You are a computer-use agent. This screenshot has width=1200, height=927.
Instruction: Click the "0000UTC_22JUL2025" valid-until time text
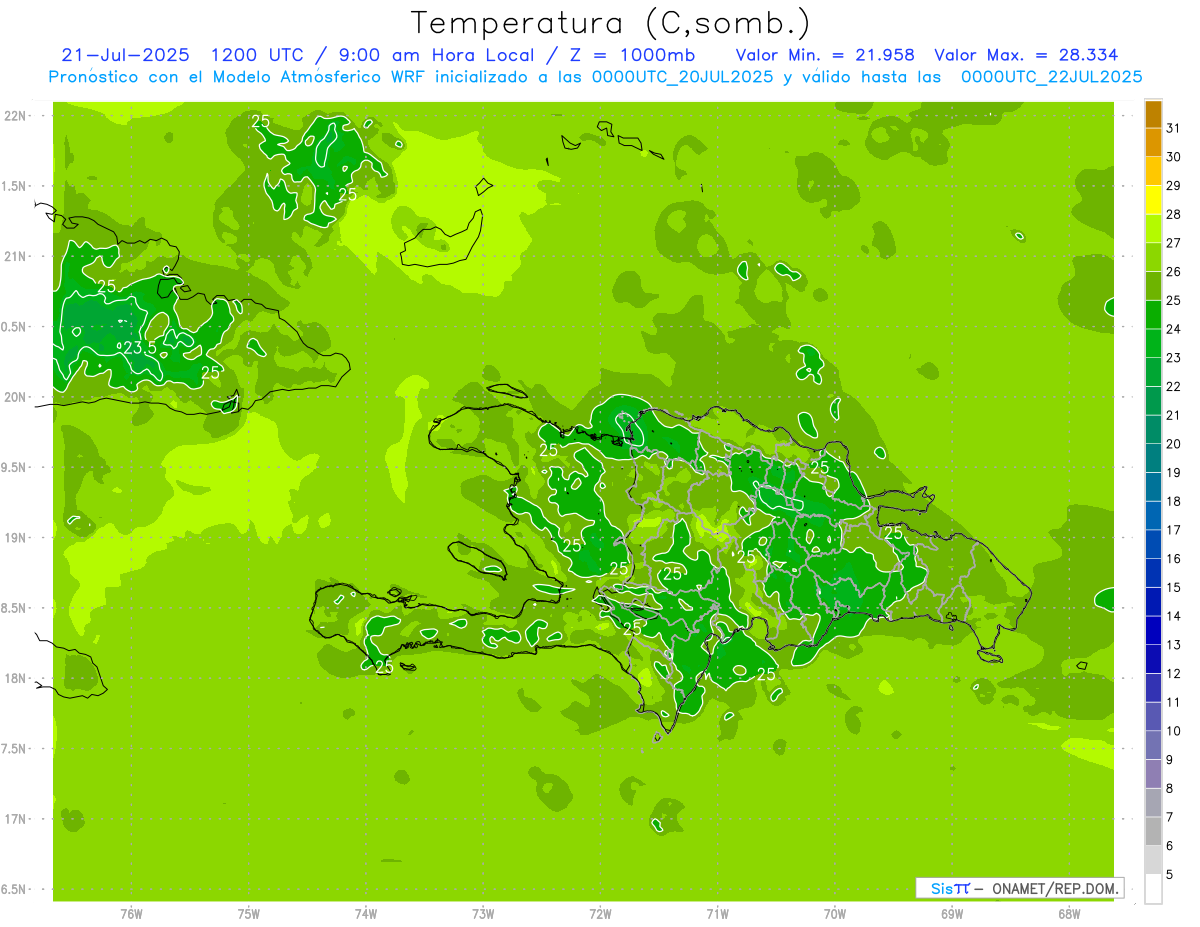(x=1052, y=76)
